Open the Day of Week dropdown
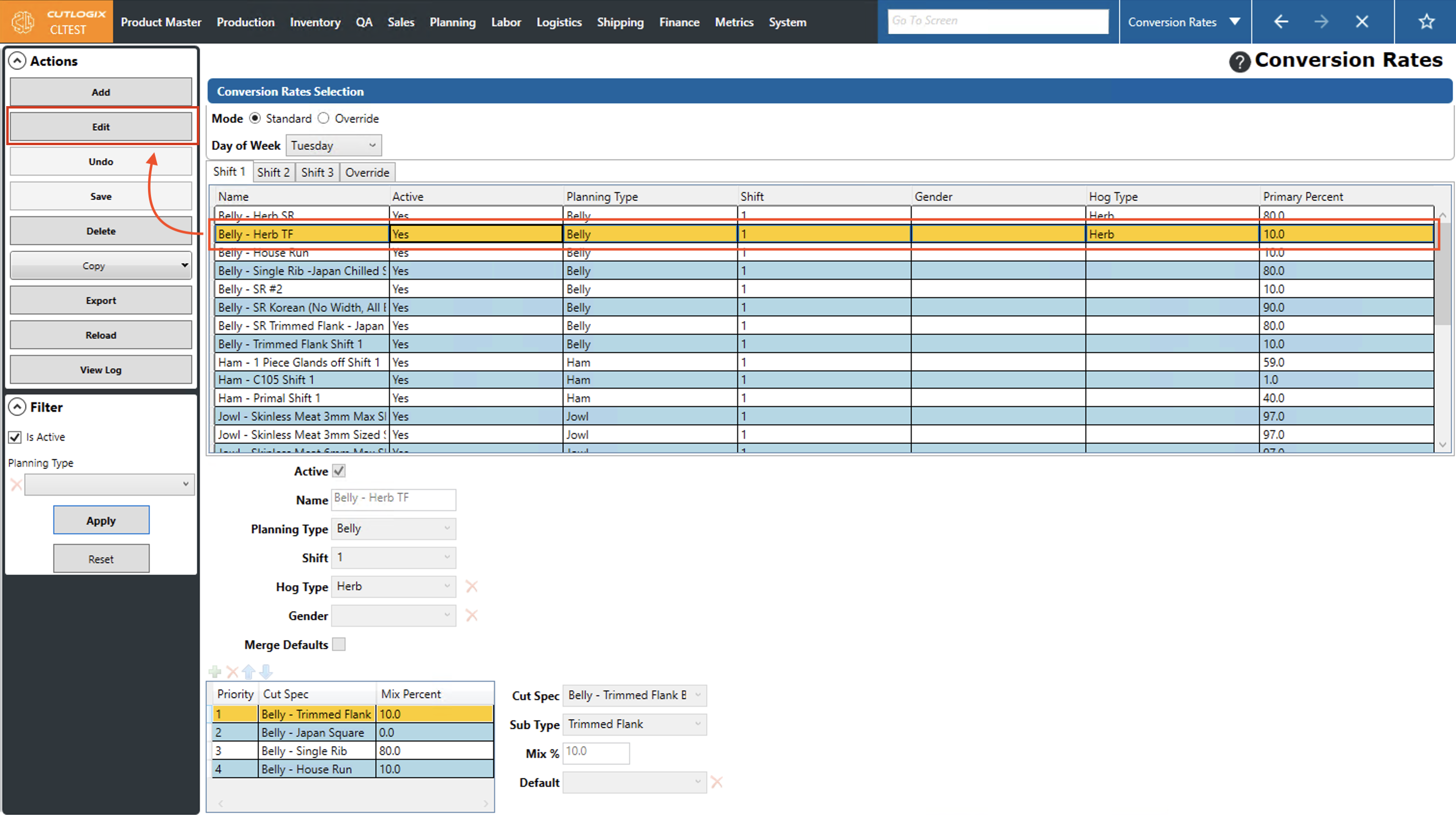The height and width of the screenshot is (815, 1456). 333,145
